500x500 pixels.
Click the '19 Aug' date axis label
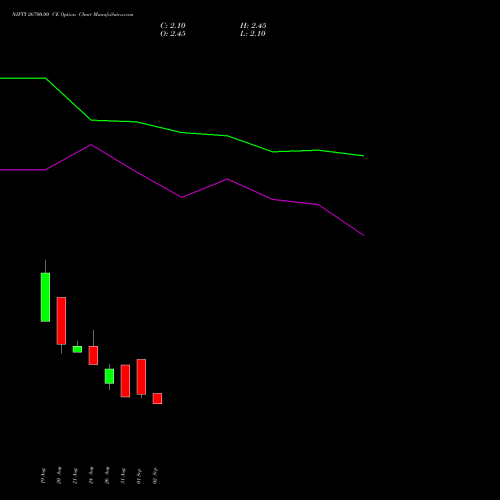click(43, 476)
